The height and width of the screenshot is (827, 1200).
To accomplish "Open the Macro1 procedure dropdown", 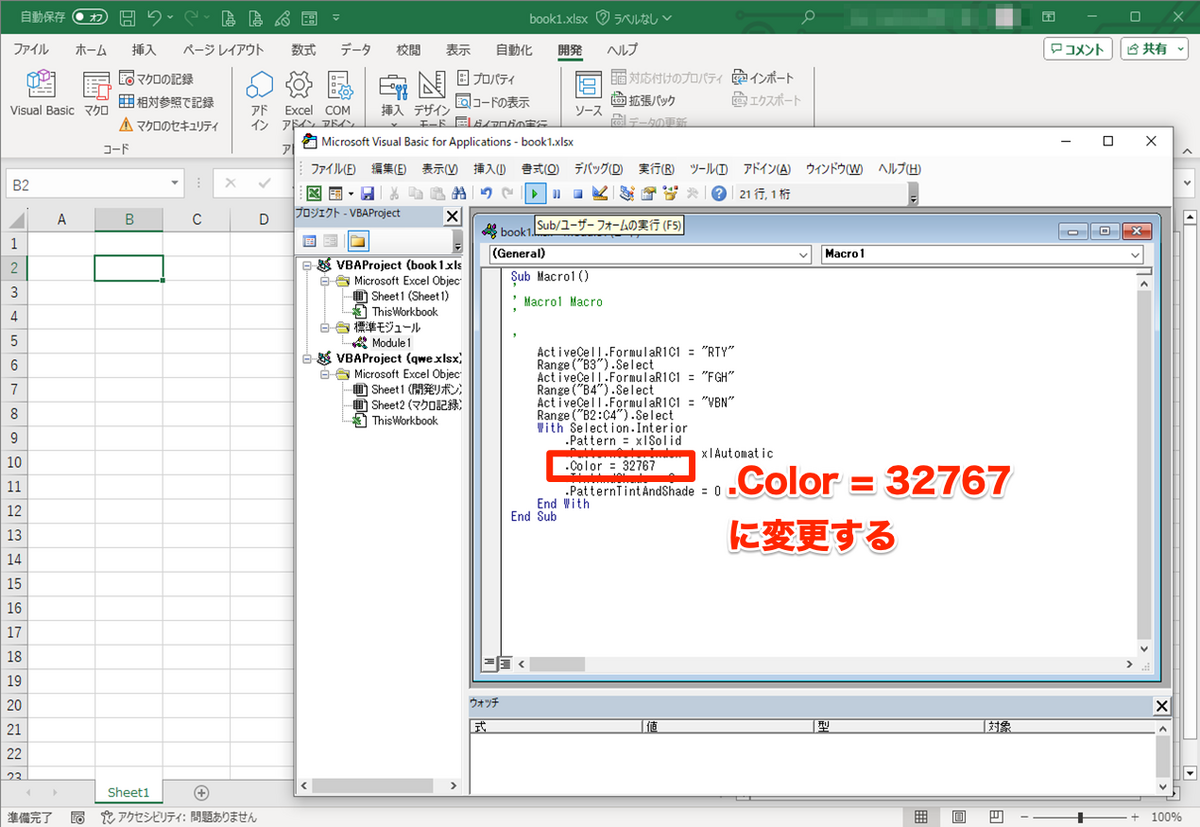I will coord(1135,255).
